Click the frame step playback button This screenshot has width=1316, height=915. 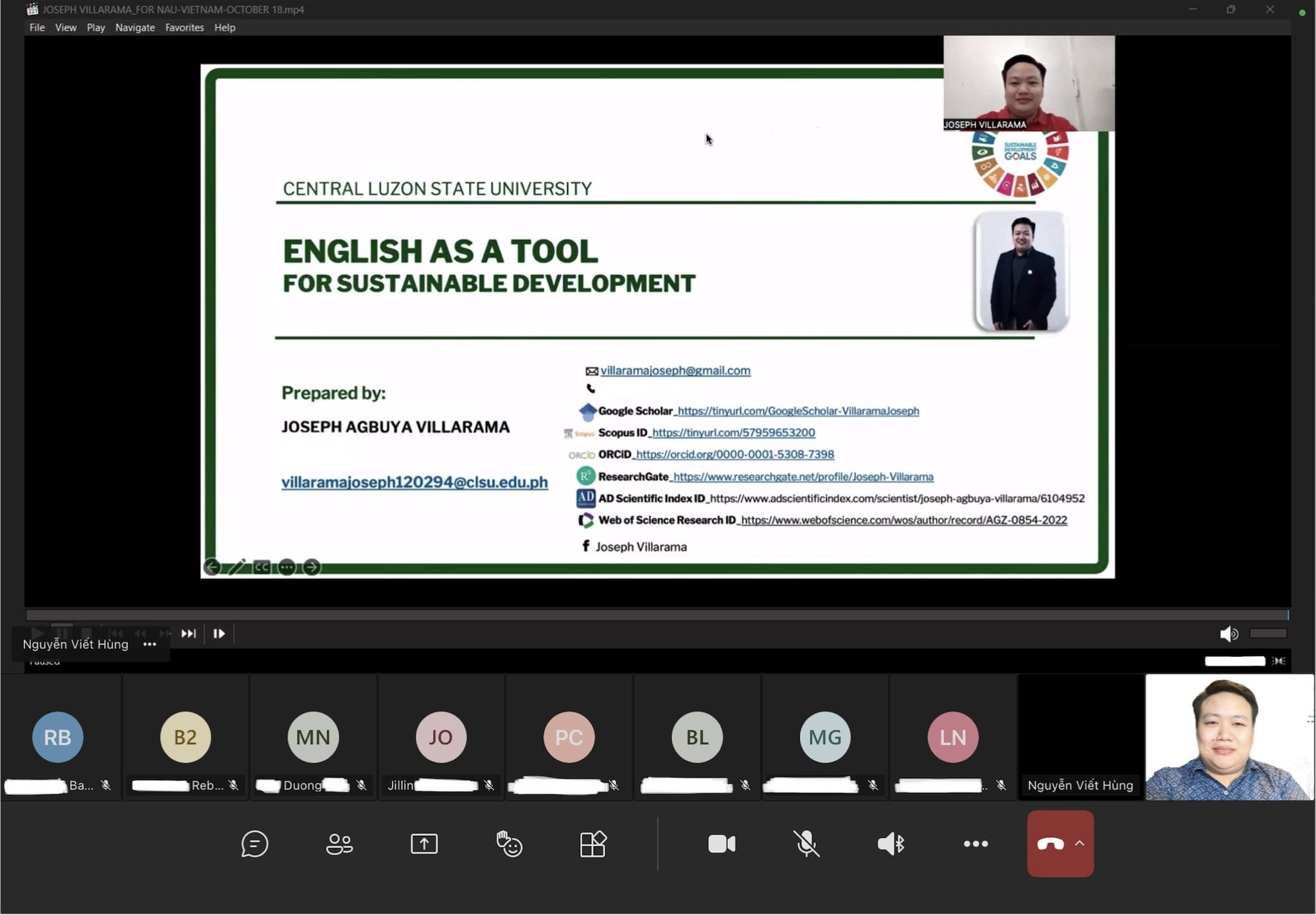pos(218,634)
